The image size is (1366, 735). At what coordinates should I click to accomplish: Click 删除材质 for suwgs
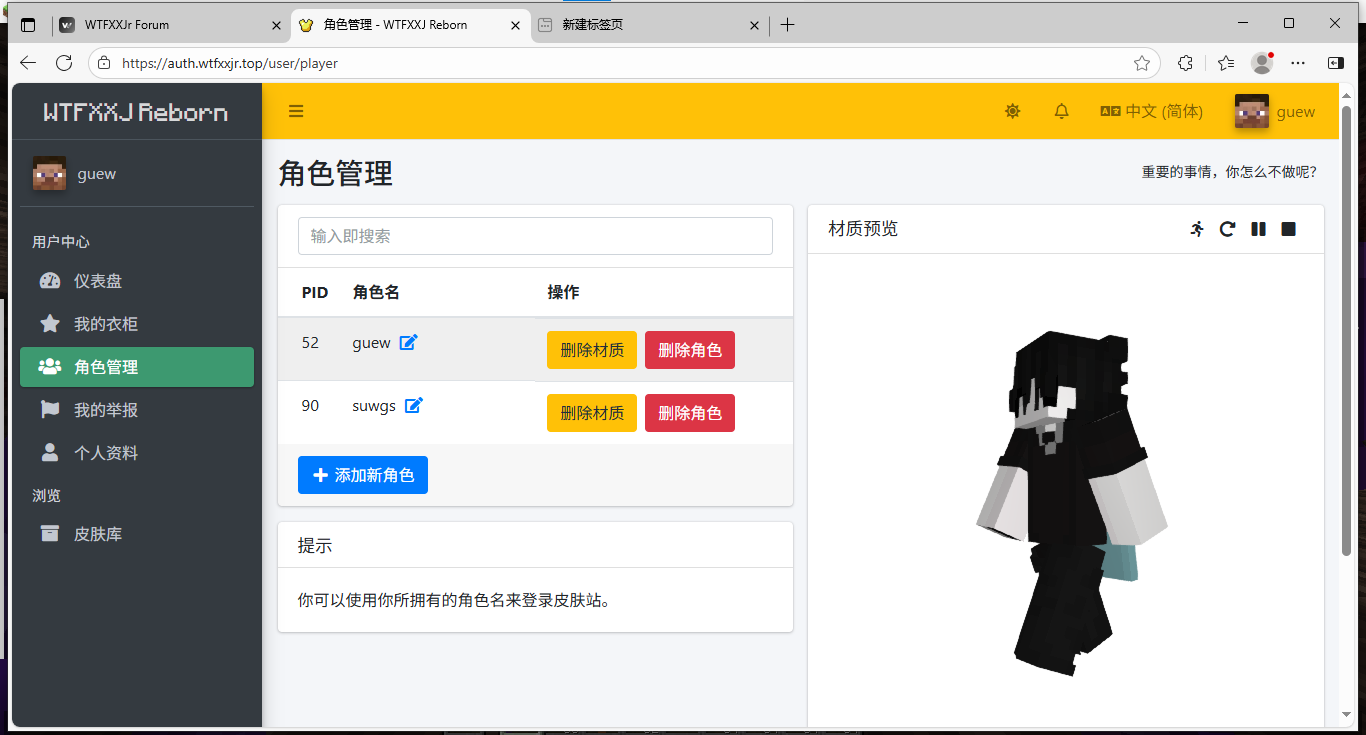pyautogui.click(x=592, y=413)
